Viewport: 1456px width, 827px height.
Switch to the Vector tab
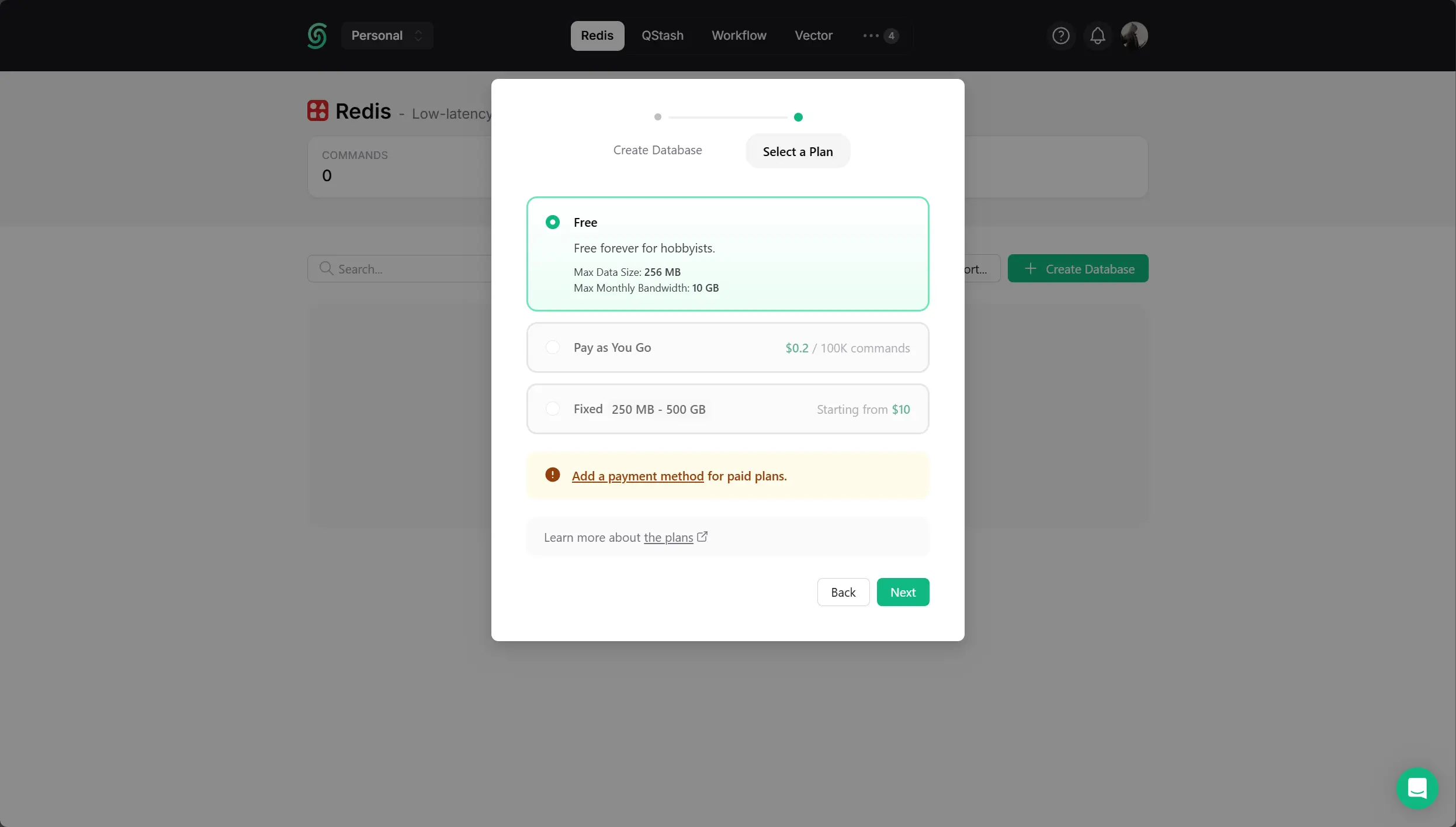813,36
